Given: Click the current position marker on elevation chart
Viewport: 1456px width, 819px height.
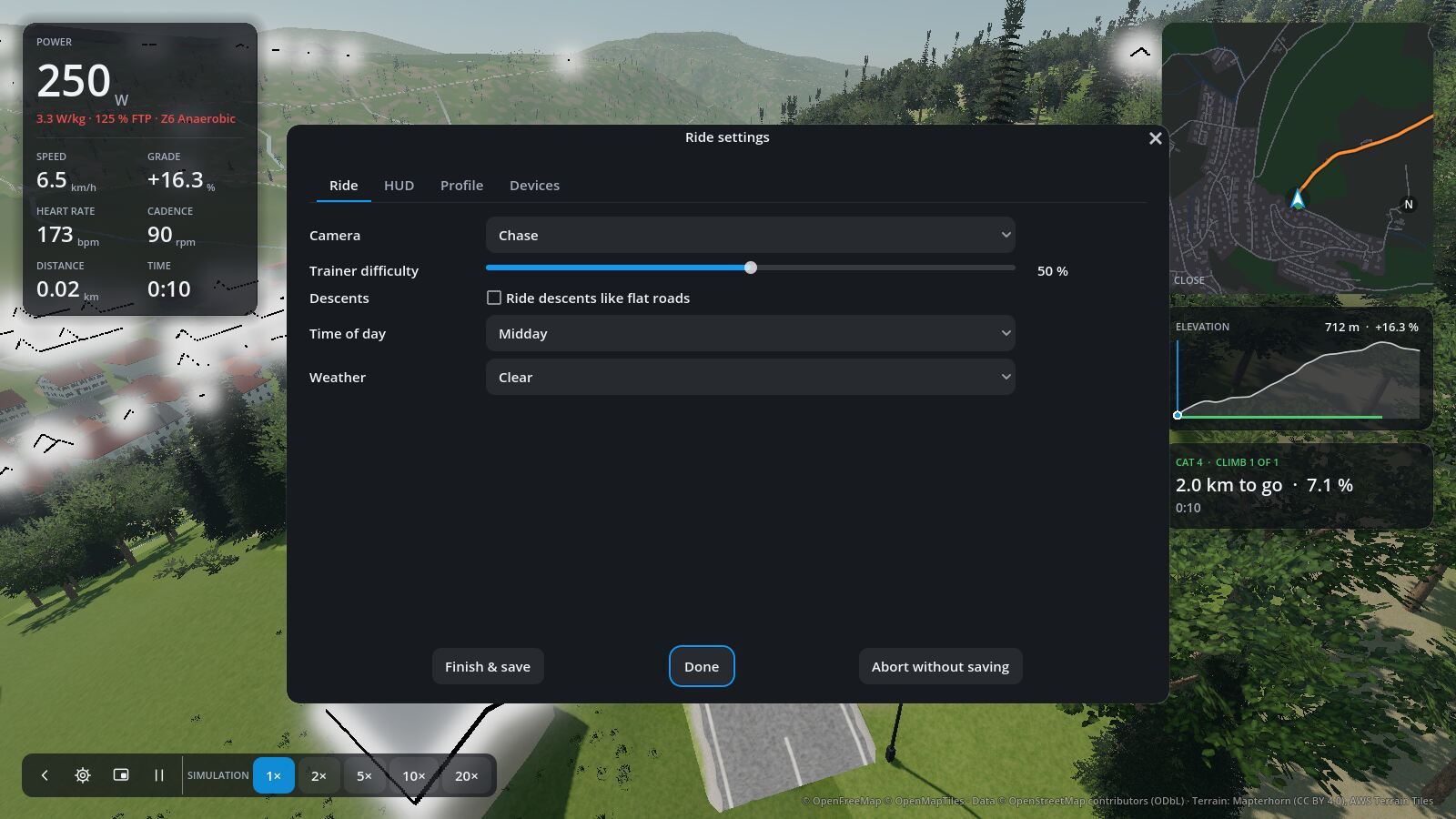Looking at the screenshot, I should click(1178, 415).
